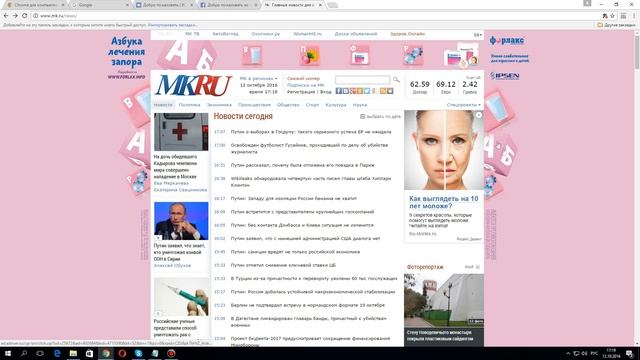
Task: Open the 'Культура' section
Action: tap(336, 105)
